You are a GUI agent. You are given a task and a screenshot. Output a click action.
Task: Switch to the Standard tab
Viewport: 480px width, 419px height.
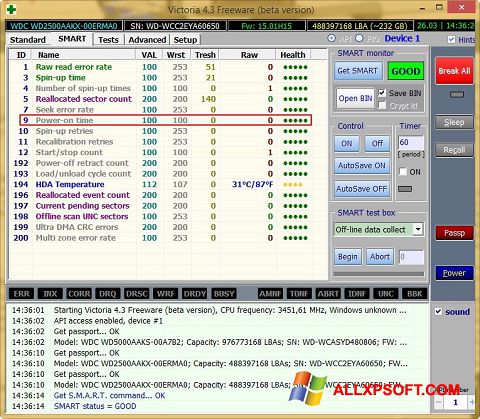(28, 40)
